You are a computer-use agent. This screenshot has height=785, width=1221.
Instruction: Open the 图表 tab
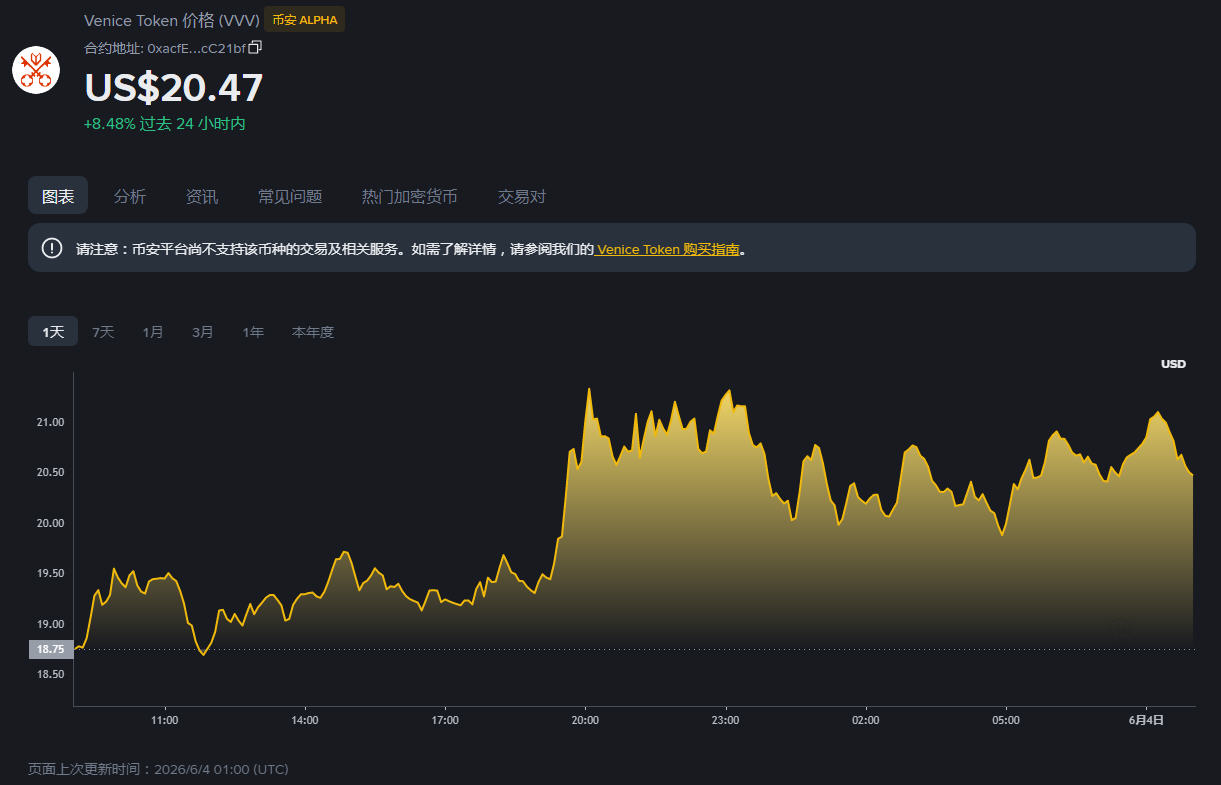pyautogui.click(x=58, y=196)
